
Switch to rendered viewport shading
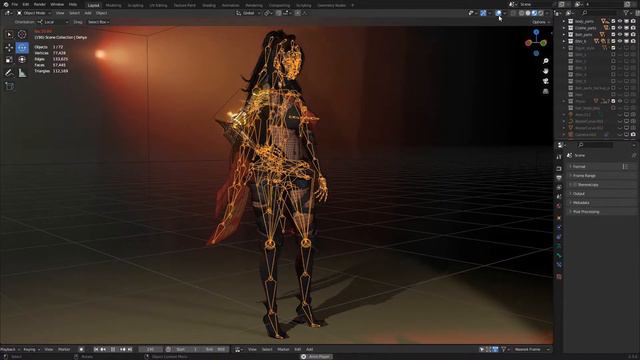[540, 13]
